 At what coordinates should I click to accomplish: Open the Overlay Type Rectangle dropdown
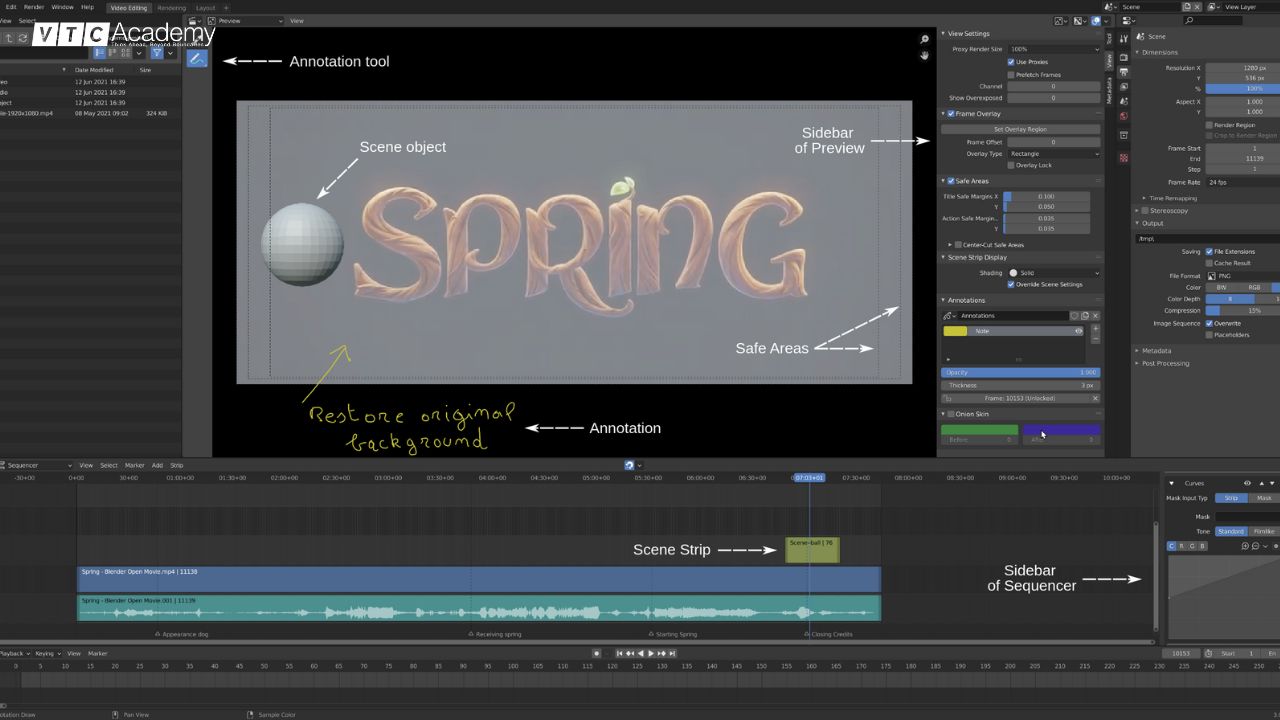1053,154
